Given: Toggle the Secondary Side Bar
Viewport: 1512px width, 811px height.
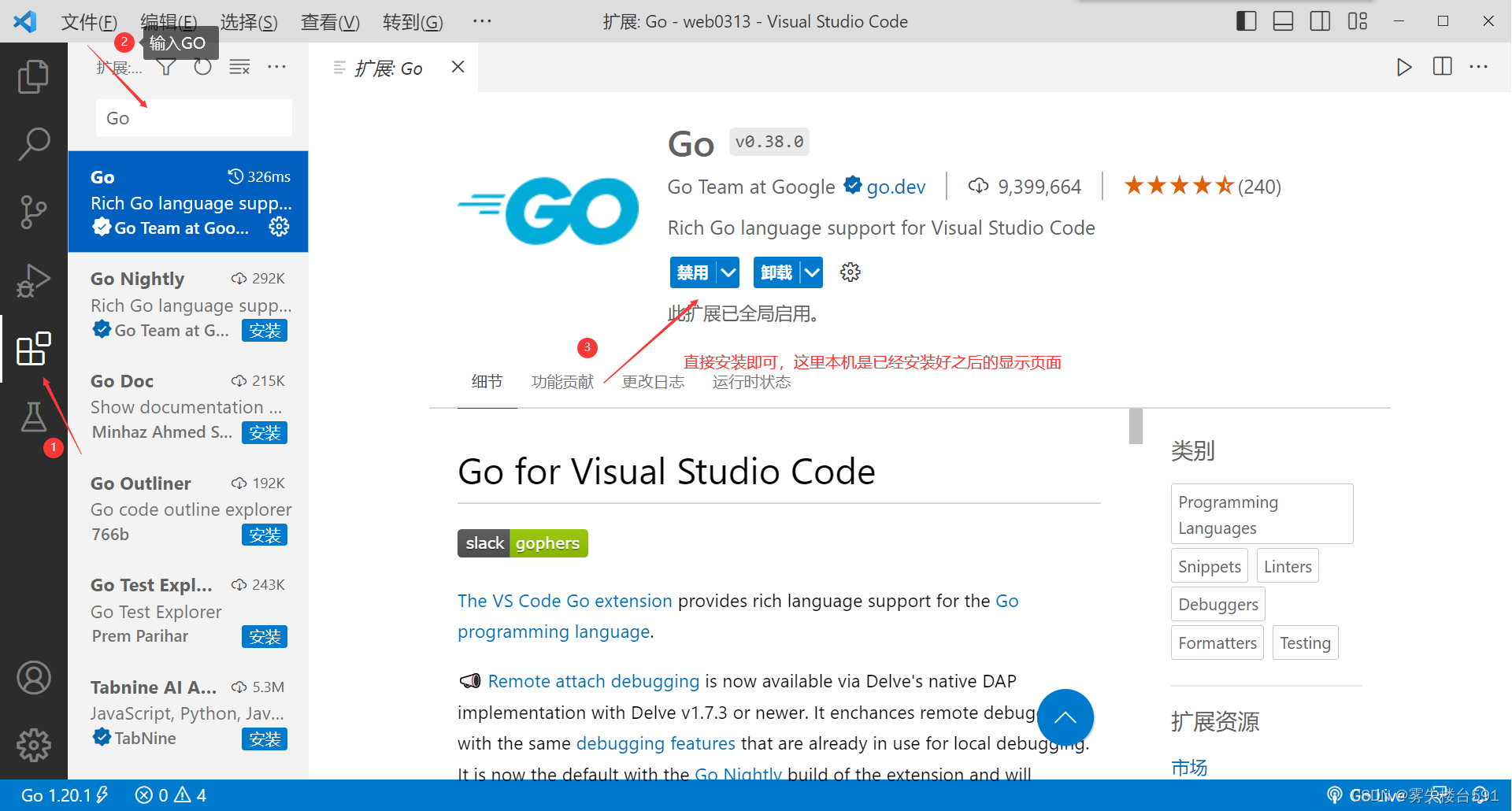Looking at the screenshot, I should tap(1321, 21).
